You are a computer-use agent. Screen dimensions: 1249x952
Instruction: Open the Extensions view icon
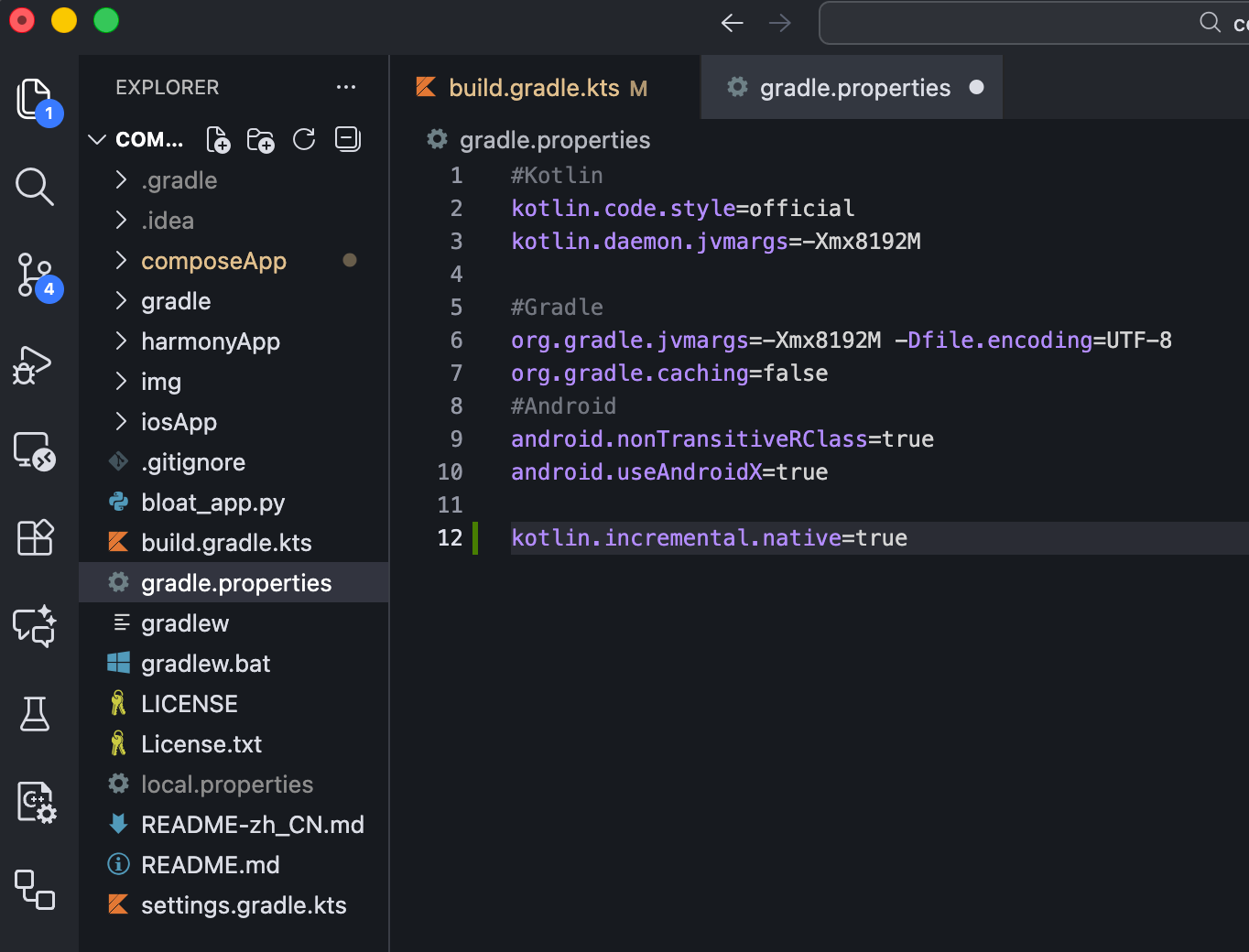click(35, 537)
